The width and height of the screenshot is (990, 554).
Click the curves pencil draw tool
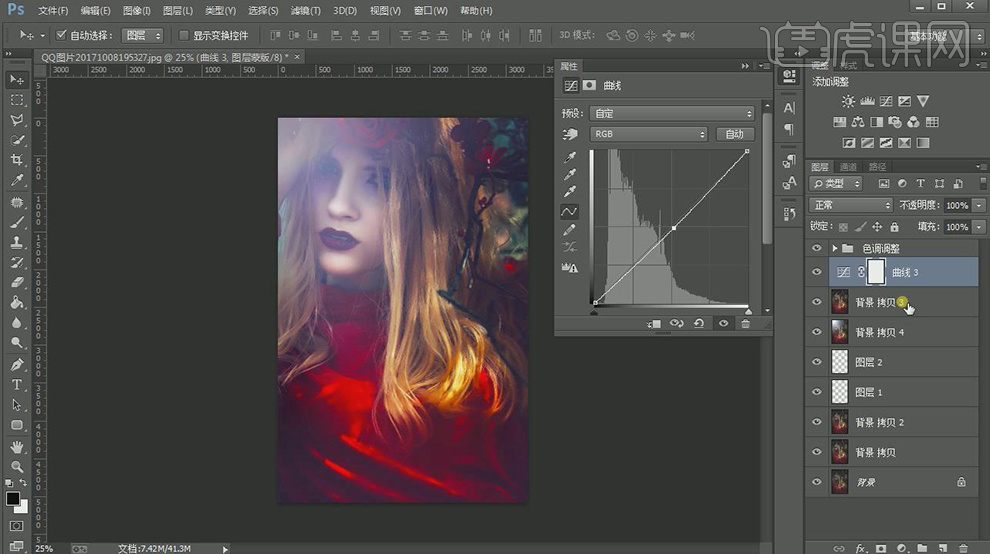tap(570, 230)
